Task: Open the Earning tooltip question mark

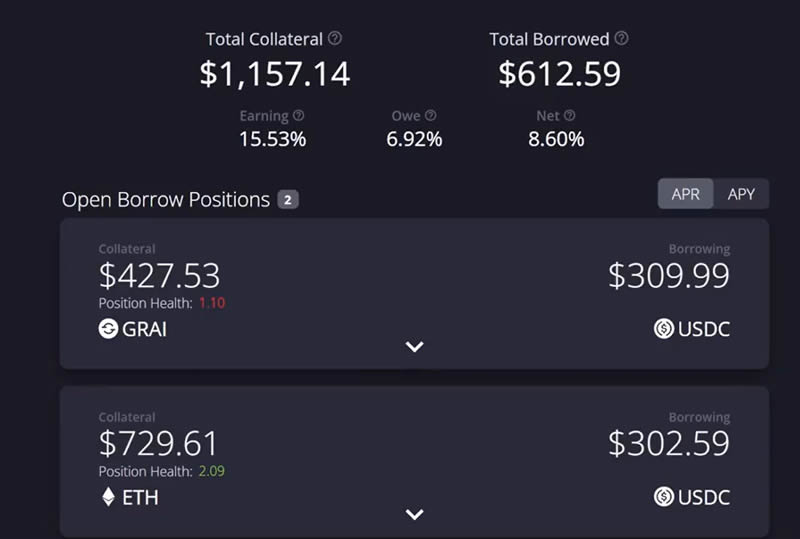Action: pyautogui.click(x=298, y=115)
